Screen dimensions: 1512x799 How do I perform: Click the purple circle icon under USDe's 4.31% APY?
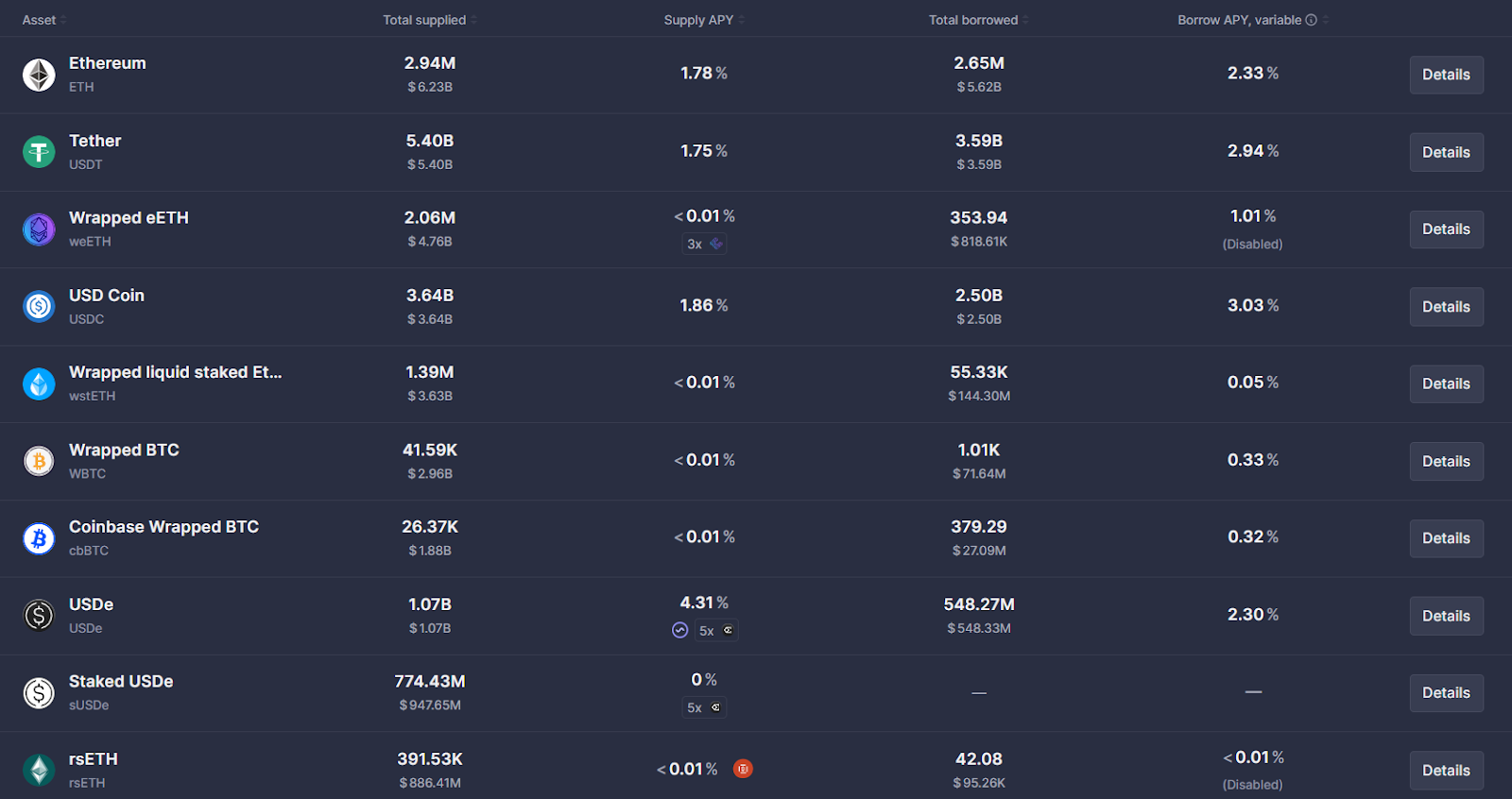click(679, 630)
